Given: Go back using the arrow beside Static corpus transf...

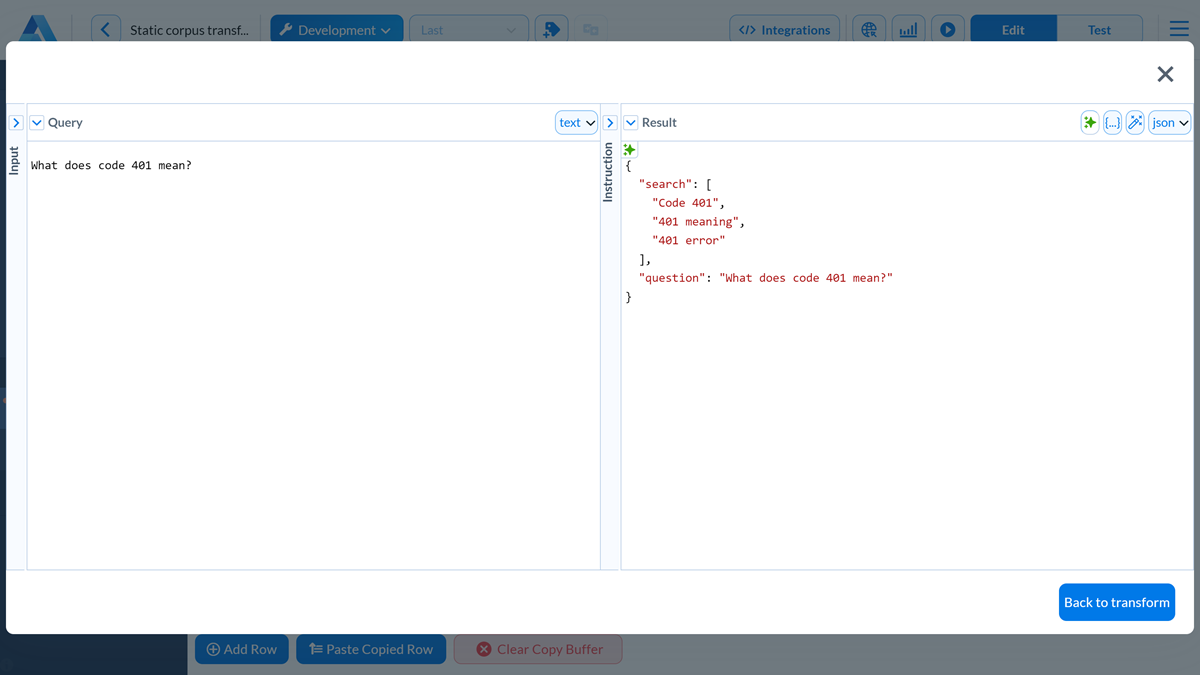Looking at the screenshot, I should (106, 28).
